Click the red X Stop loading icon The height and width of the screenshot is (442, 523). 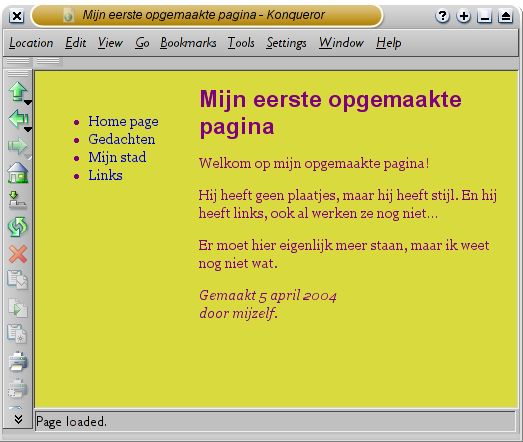coord(18,254)
